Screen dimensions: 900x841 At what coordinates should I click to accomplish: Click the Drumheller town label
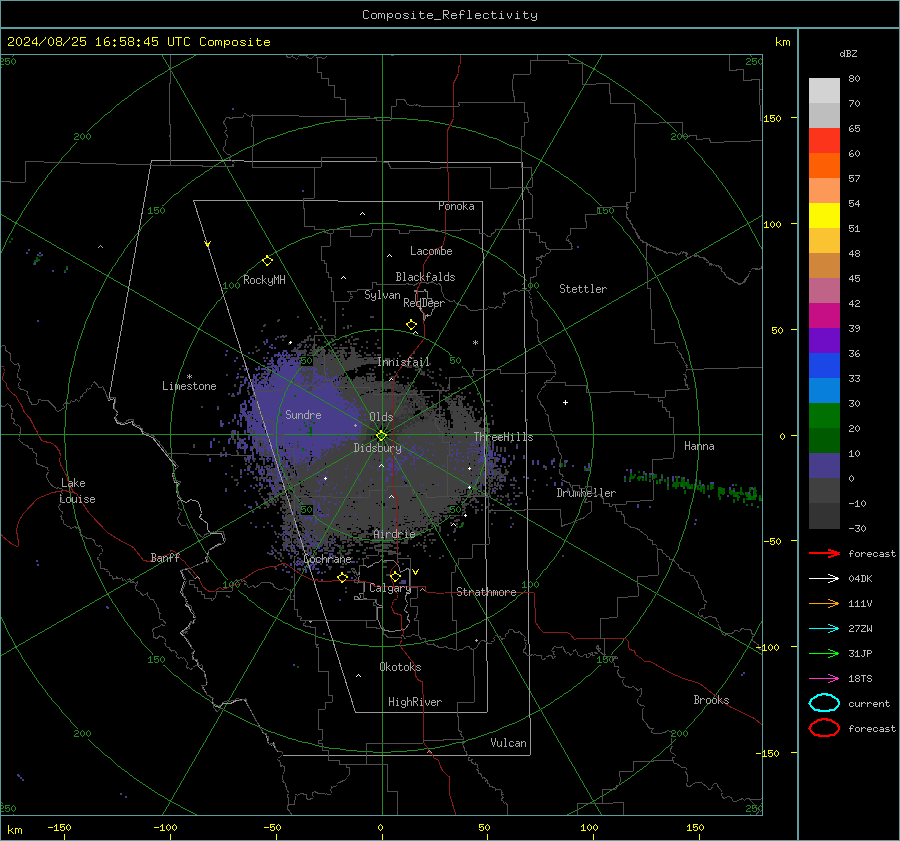[x=586, y=493]
